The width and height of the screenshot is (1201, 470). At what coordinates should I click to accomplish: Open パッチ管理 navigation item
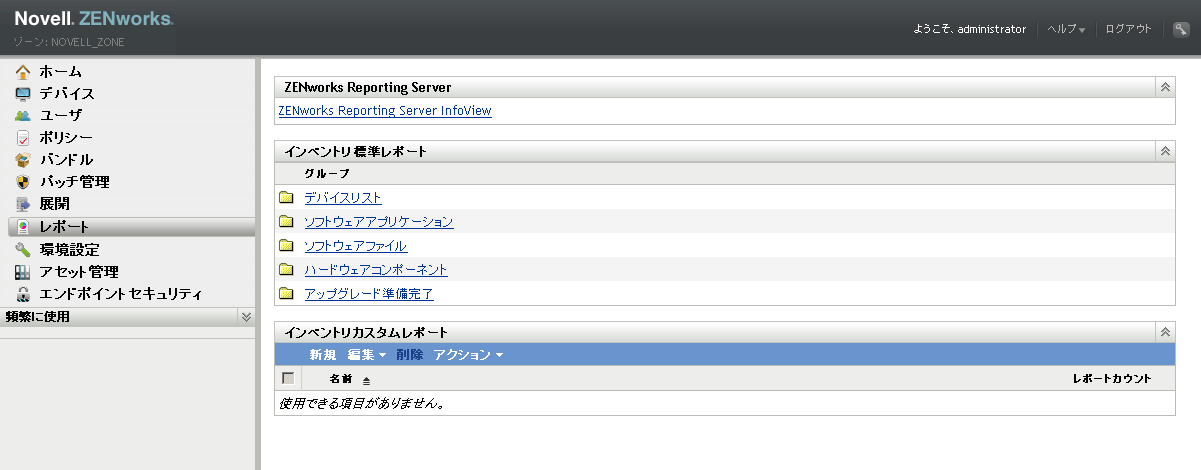point(75,182)
